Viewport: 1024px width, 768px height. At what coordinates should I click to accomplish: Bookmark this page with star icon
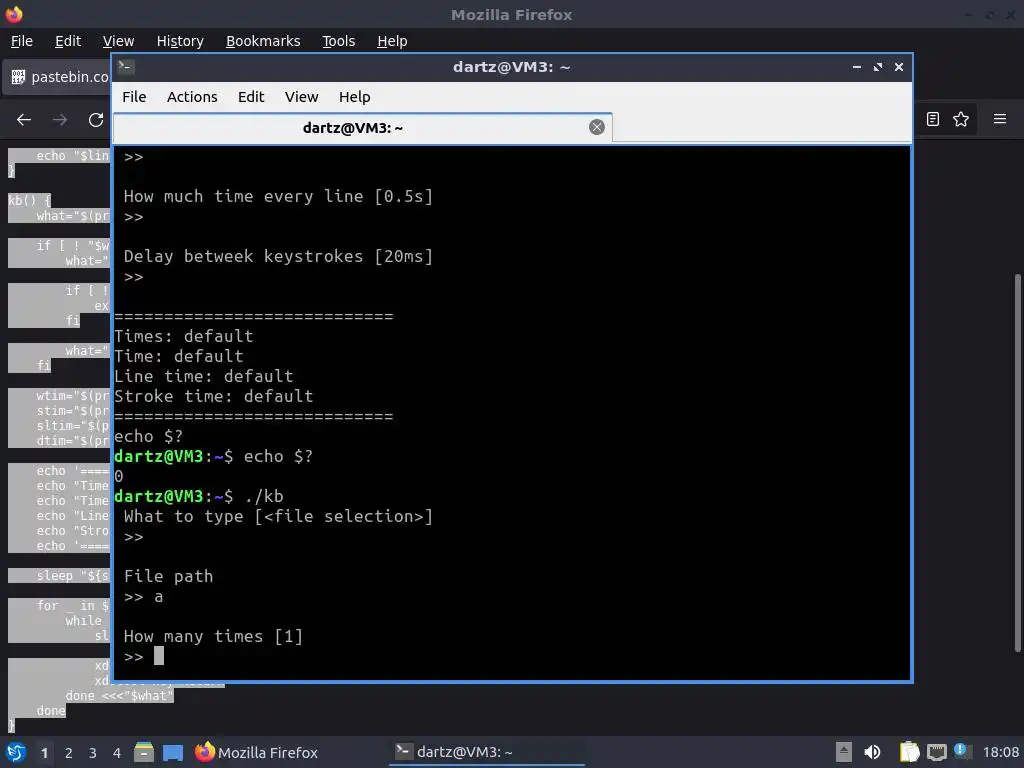click(x=961, y=119)
